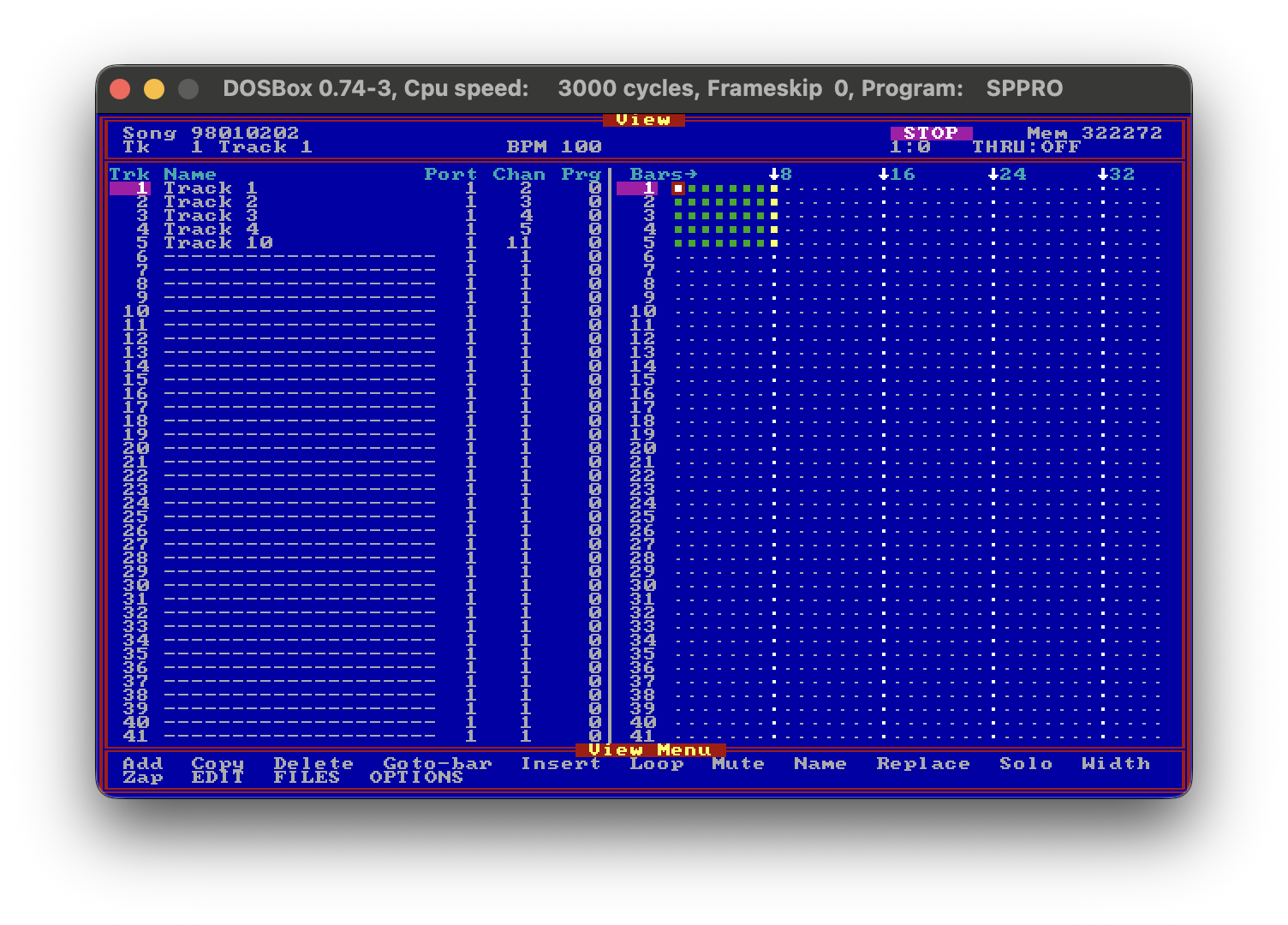Toggle the THRU:OFF setting
This screenshot has height=925, width=1288.
coord(1026,146)
